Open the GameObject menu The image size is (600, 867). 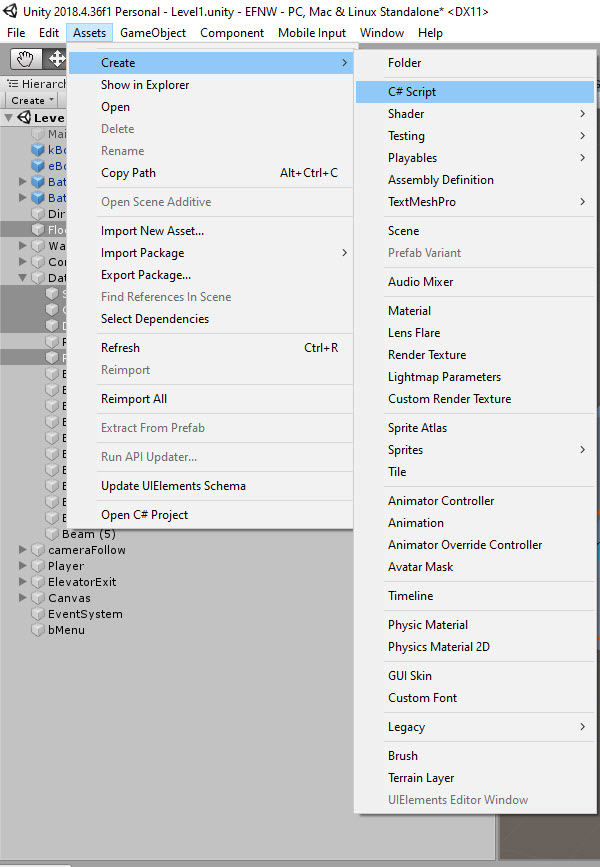(153, 33)
